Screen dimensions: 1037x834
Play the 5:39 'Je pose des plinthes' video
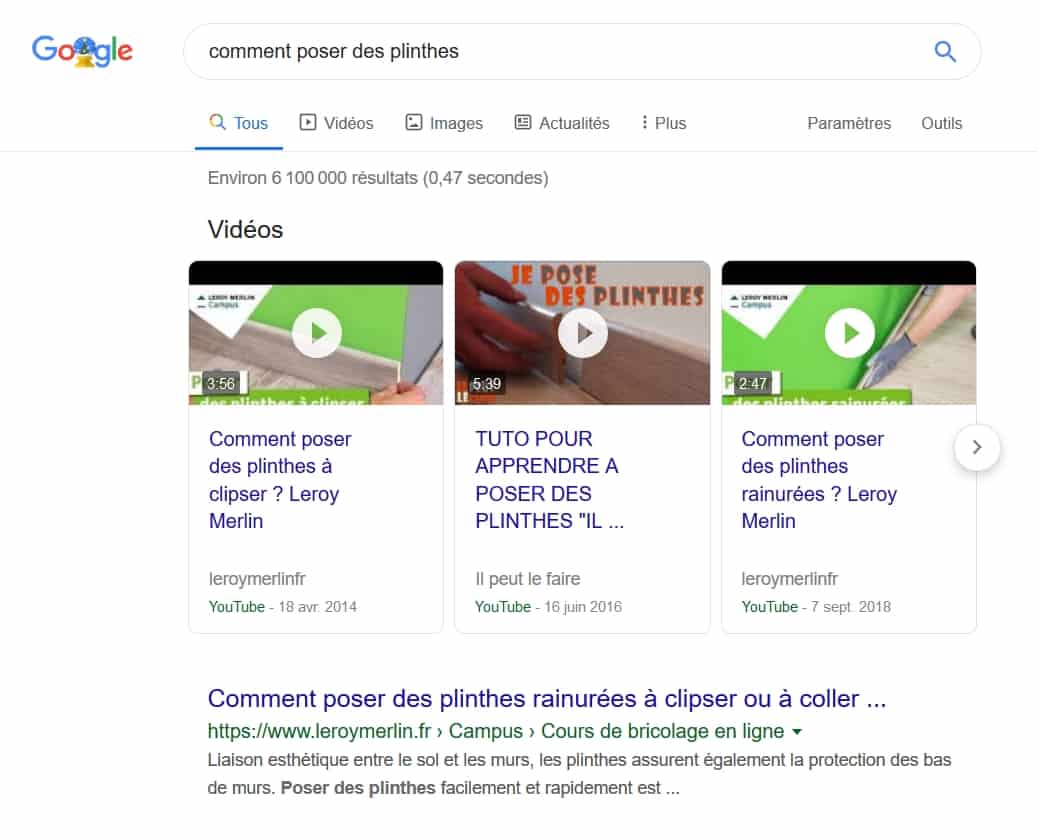583,333
